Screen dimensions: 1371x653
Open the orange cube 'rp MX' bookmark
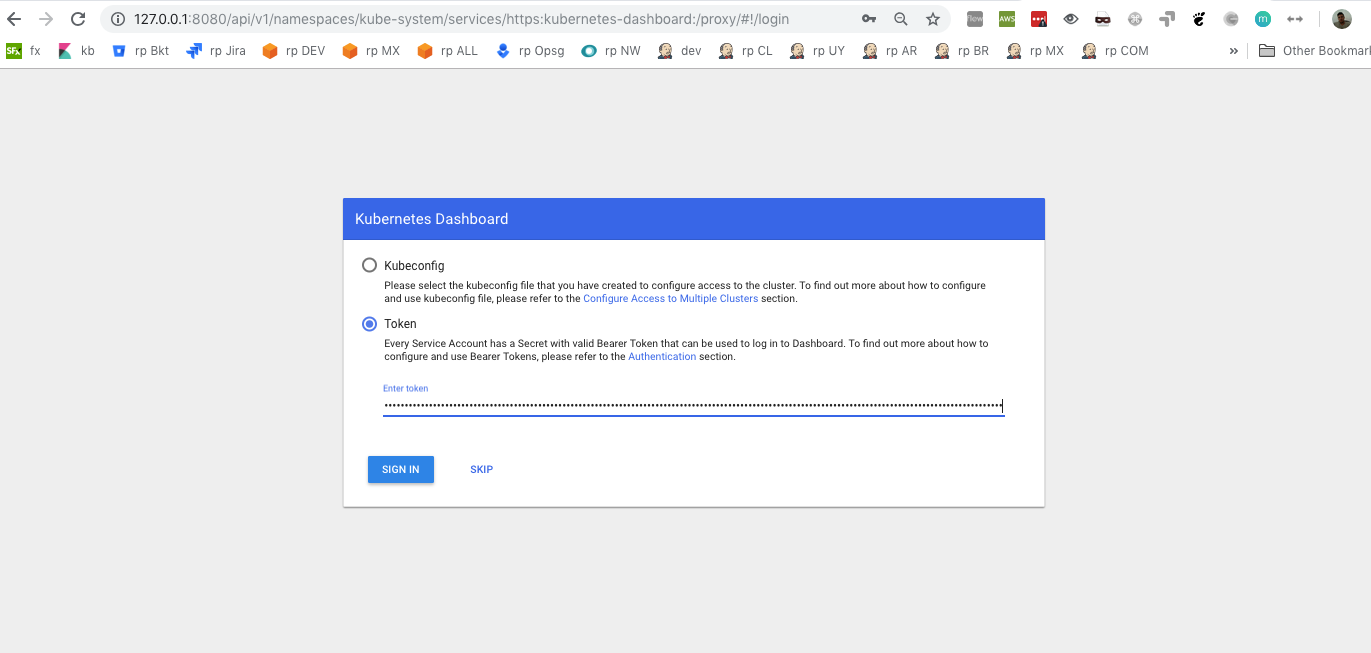[x=371, y=51]
